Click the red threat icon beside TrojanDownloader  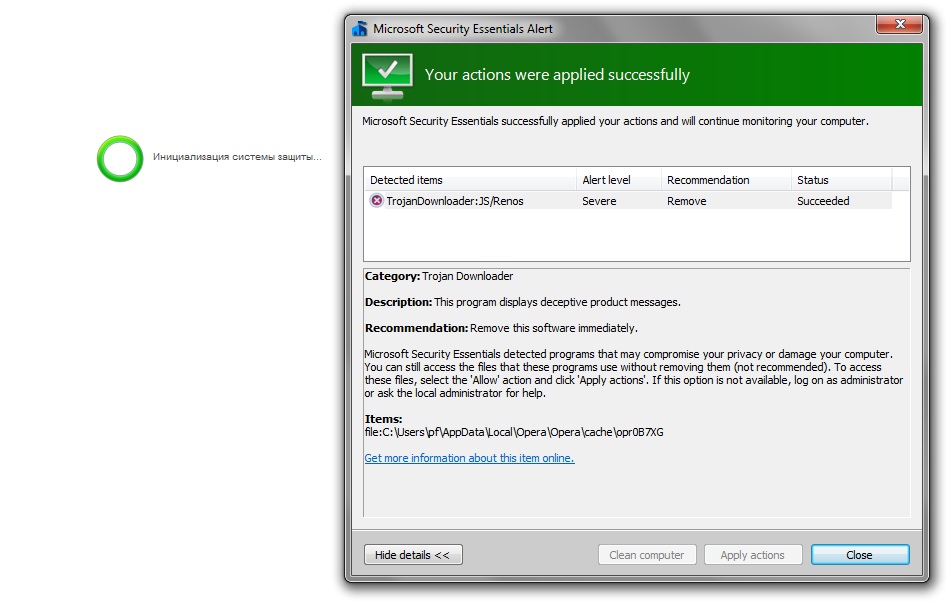click(x=376, y=201)
